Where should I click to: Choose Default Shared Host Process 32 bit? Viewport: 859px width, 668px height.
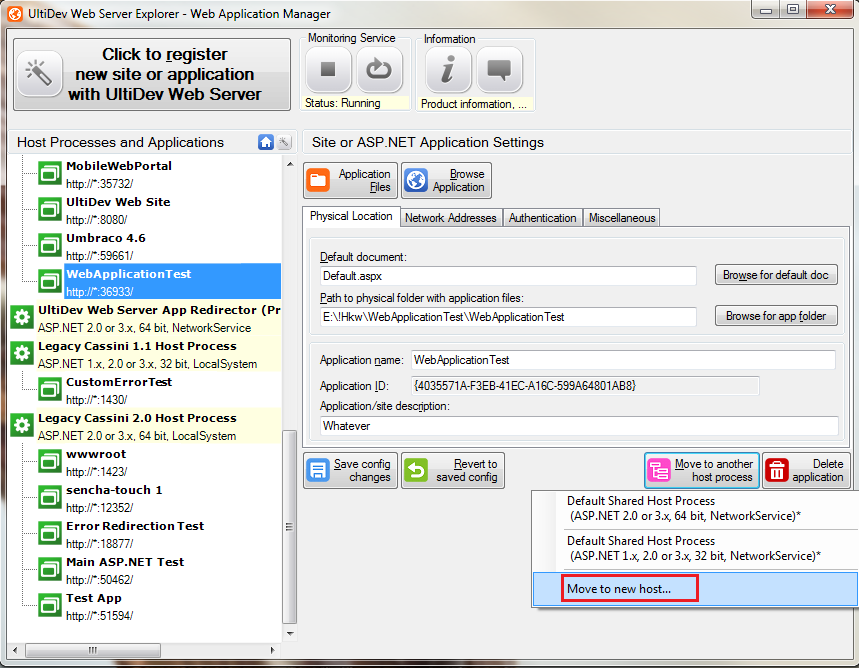click(x=695, y=549)
